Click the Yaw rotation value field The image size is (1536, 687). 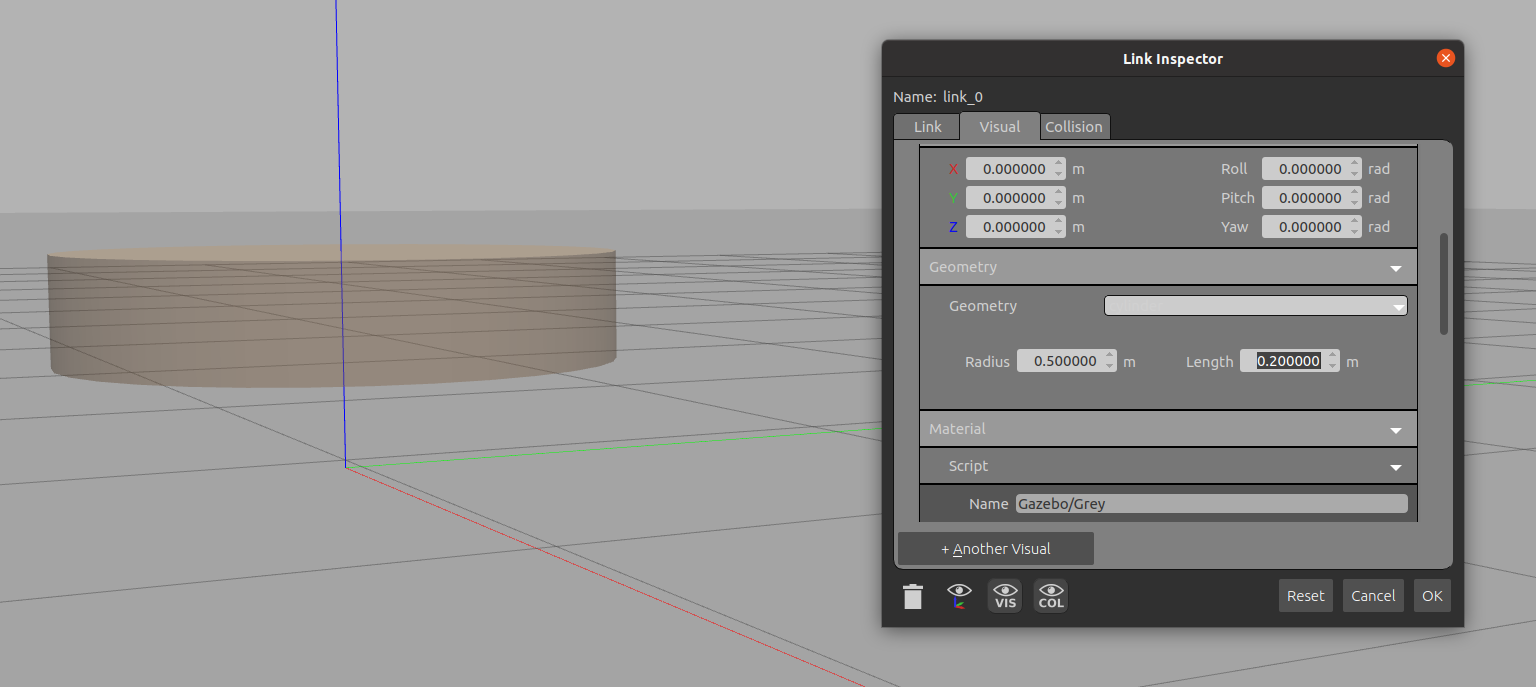point(1304,227)
